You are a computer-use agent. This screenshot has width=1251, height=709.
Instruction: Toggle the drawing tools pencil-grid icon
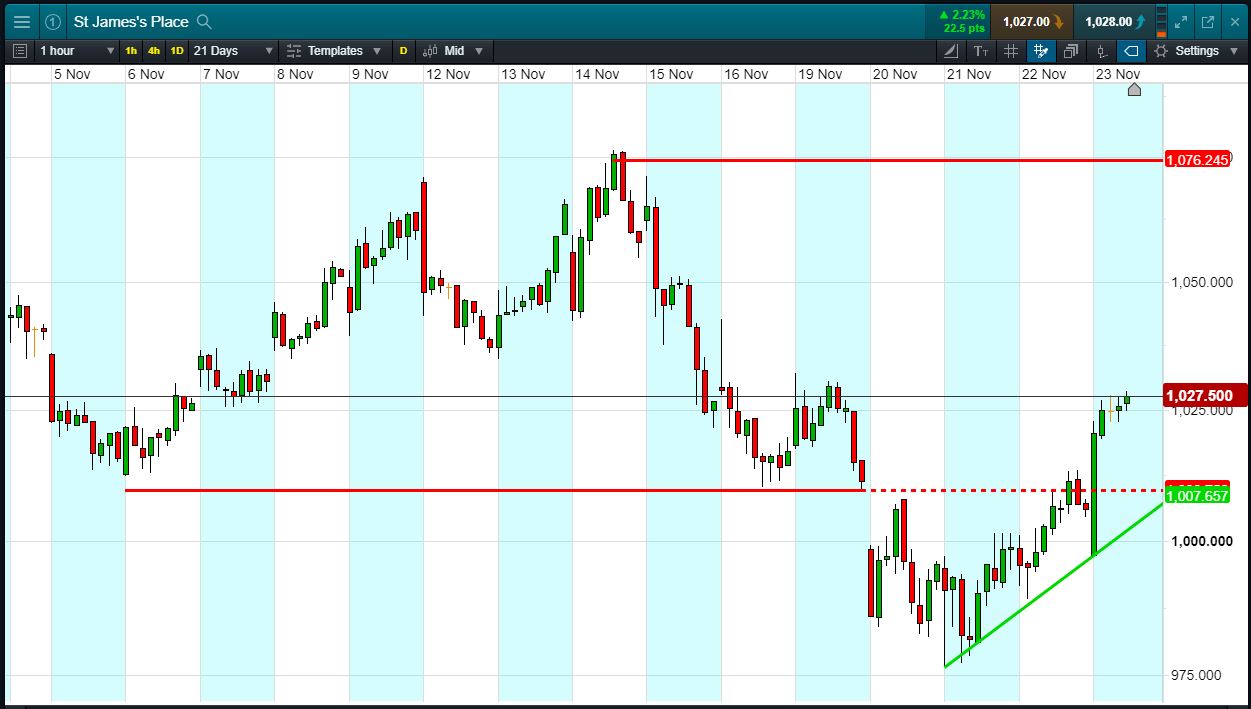click(1040, 50)
